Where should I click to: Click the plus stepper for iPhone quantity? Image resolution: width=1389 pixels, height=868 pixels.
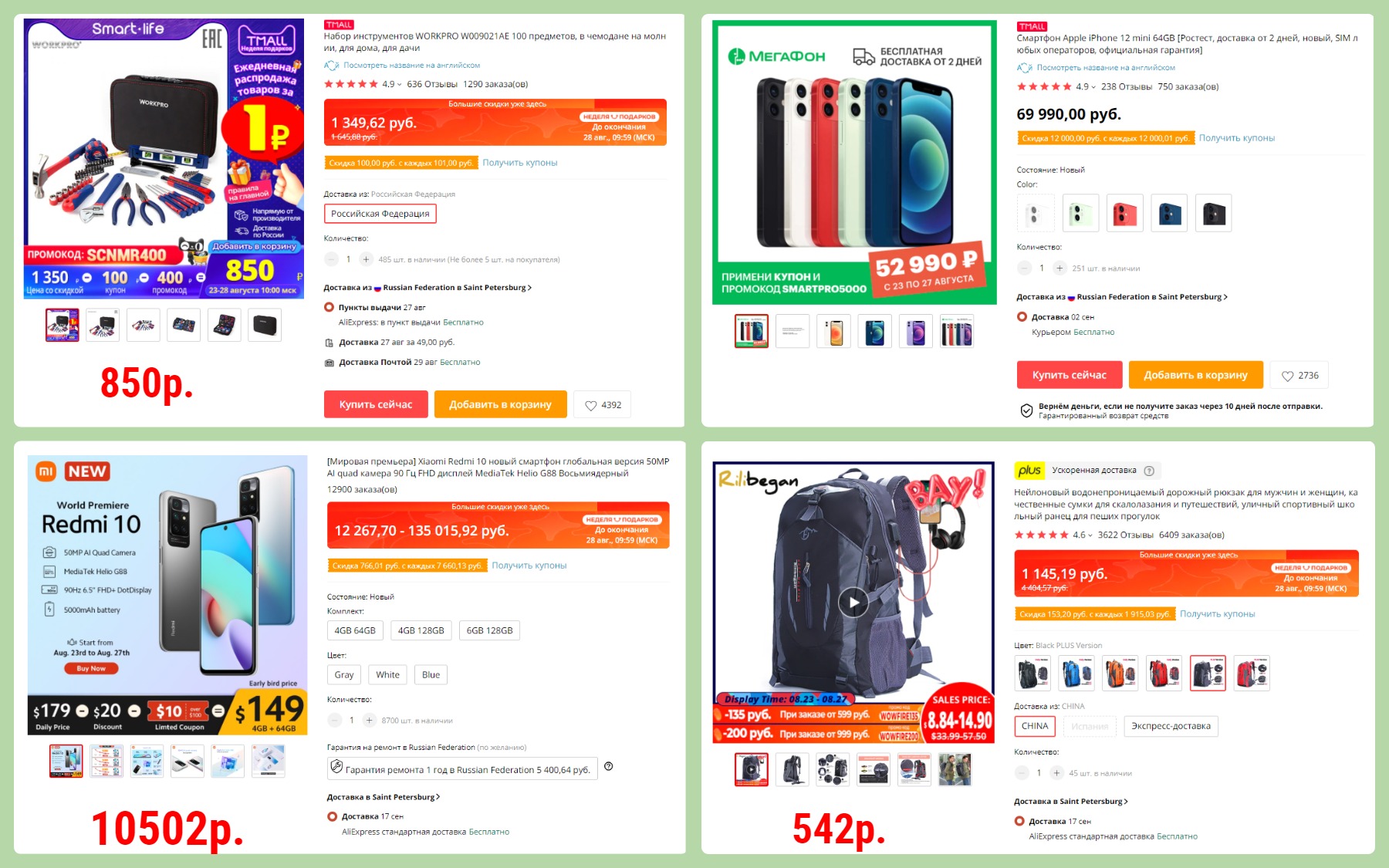point(1059,269)
